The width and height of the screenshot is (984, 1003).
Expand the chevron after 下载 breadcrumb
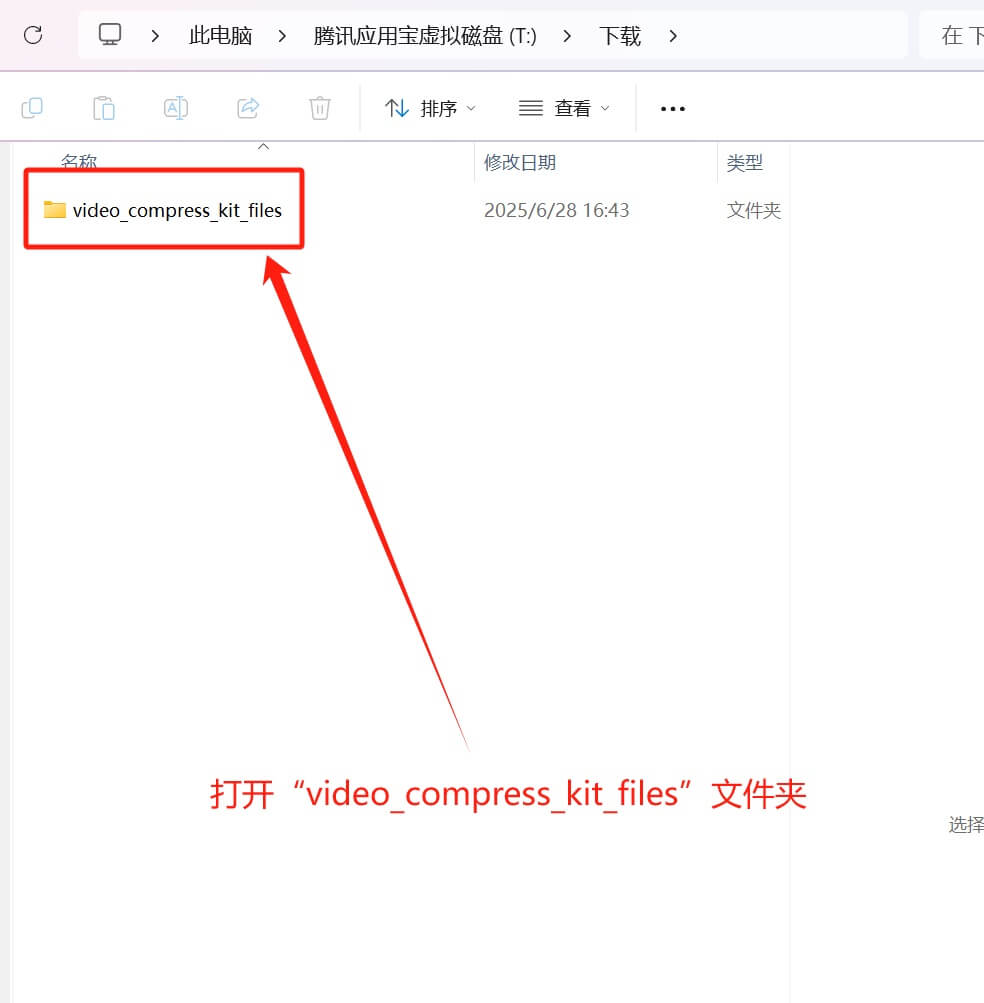tap(672, 36)
